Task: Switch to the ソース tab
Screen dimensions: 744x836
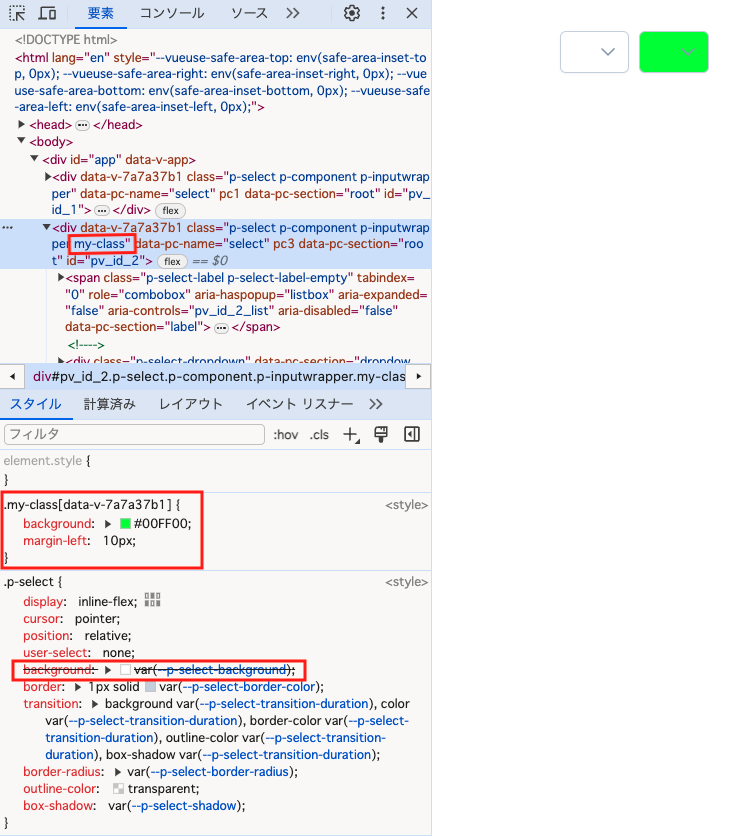Action: point(249,13)
